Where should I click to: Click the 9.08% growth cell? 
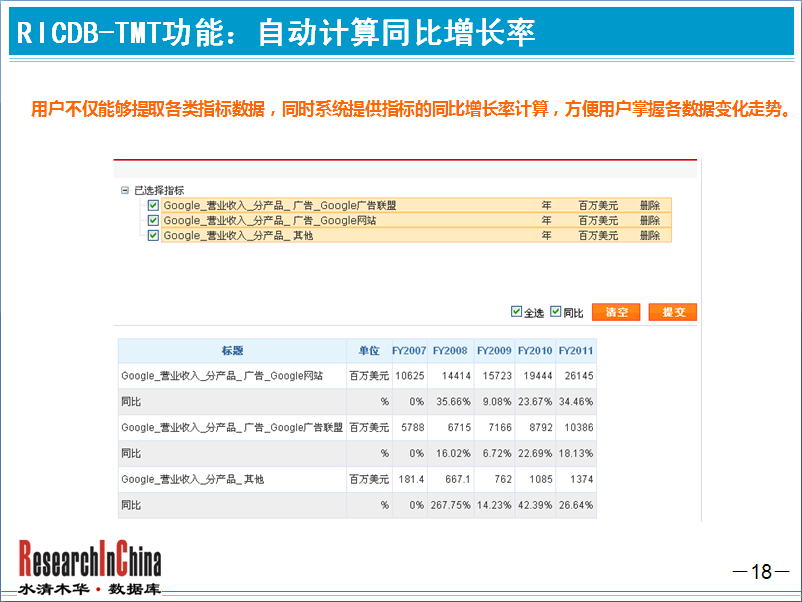point(495,402)
